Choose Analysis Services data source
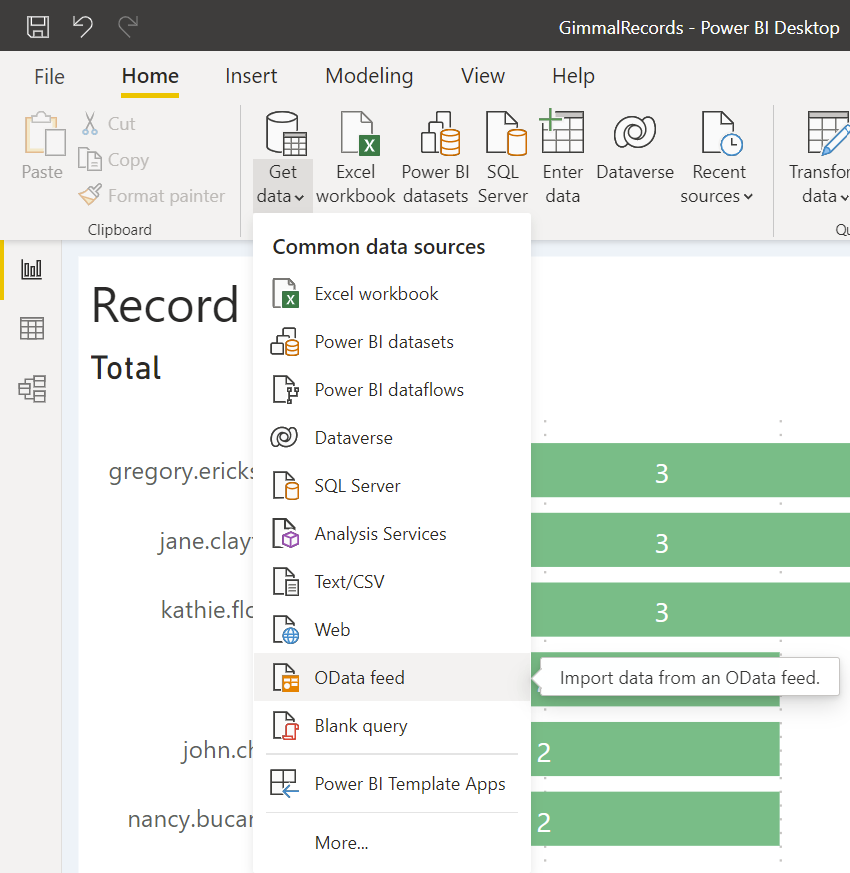The width and height of the screenshot is (850, 873). coord(392,533)
